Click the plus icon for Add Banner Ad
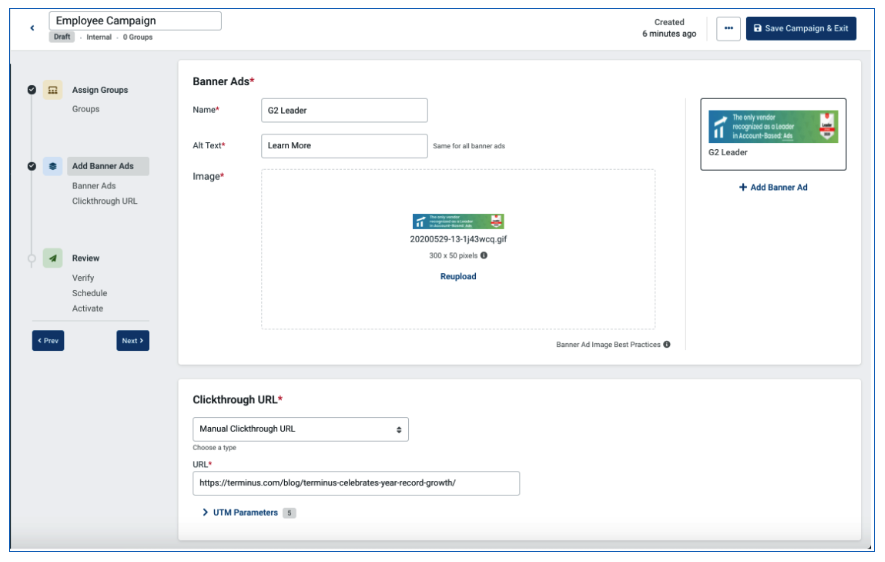The image size is (885, 562). 743,187
